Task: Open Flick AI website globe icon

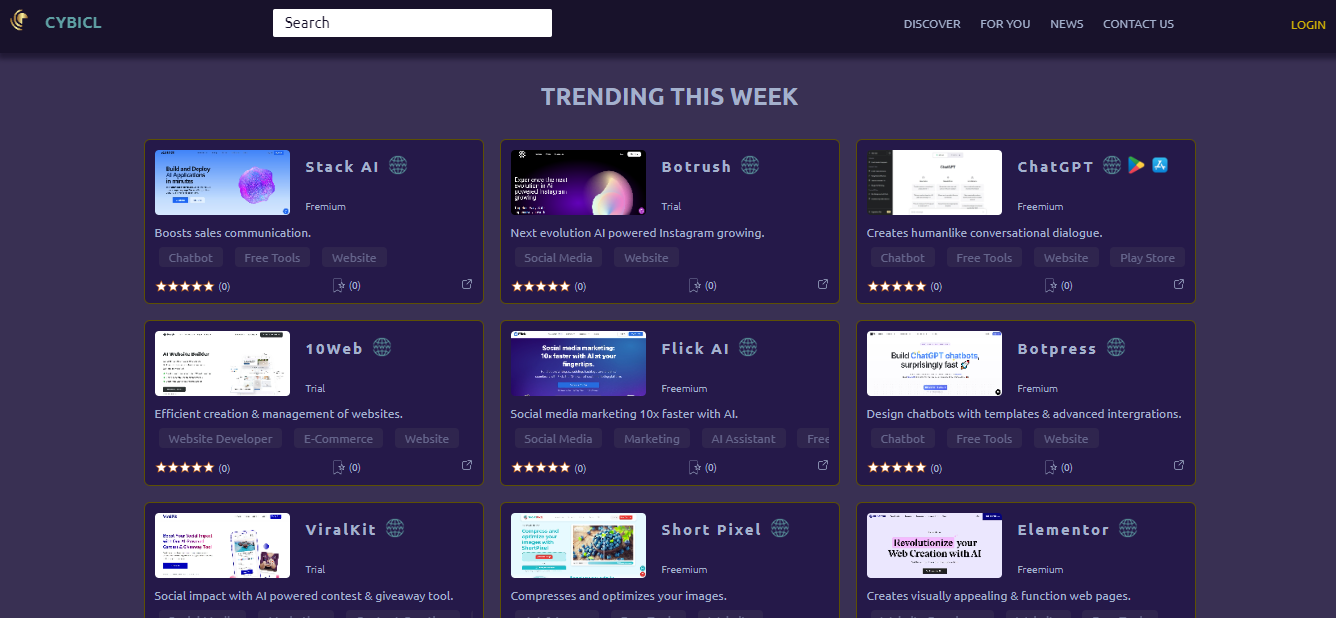Action: tap(749, 347)
